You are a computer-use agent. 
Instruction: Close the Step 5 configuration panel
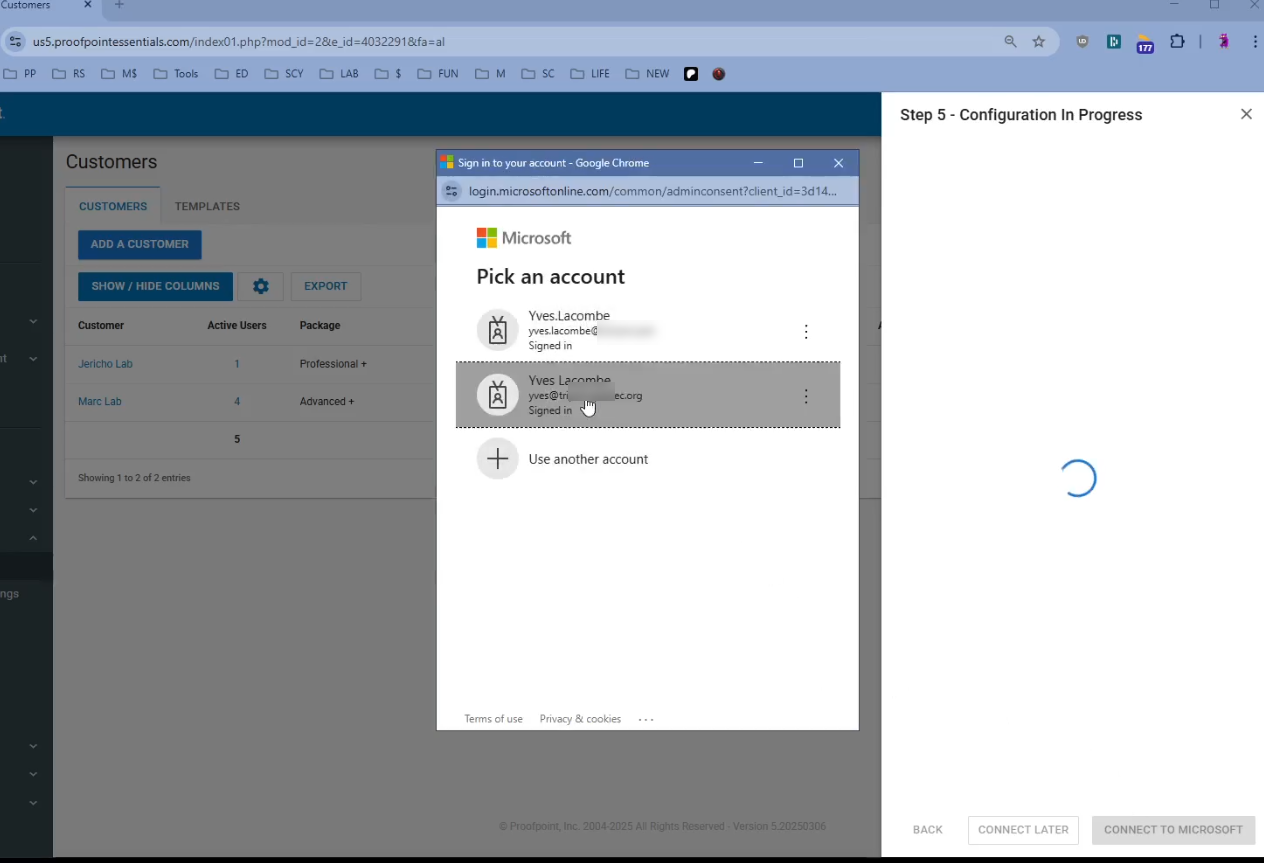pyautogui.click(x=1246, y=114)
